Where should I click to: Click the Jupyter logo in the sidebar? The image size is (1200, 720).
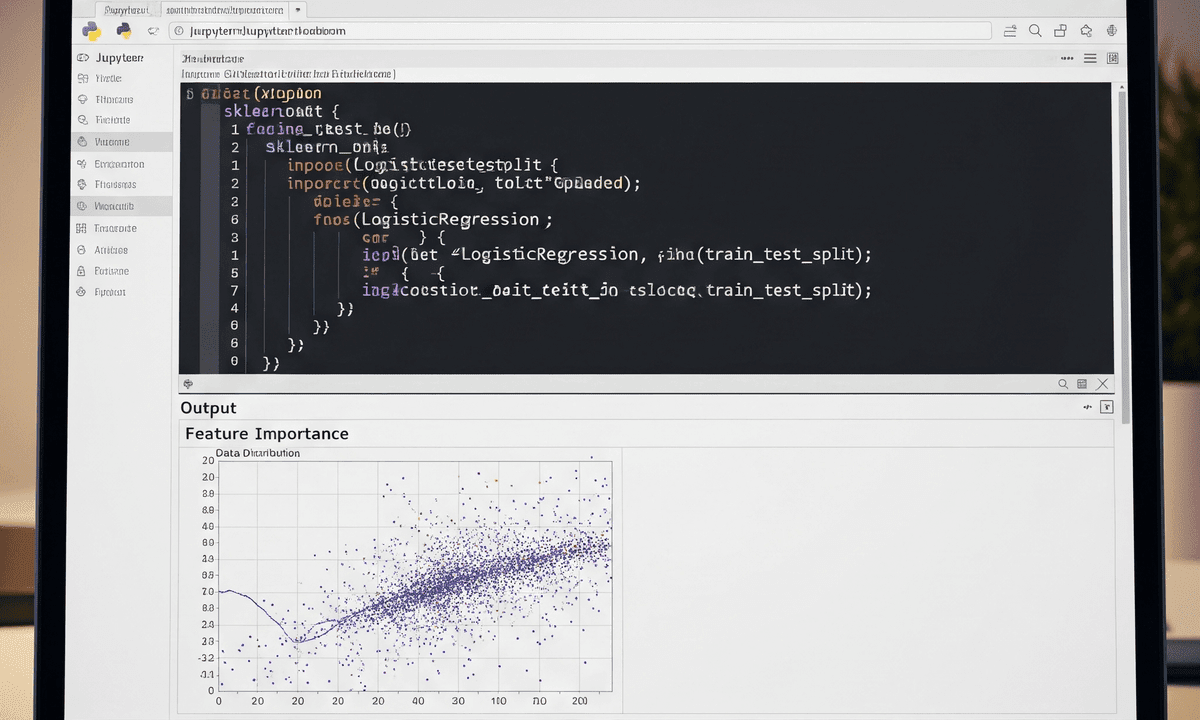pos(84,57)
